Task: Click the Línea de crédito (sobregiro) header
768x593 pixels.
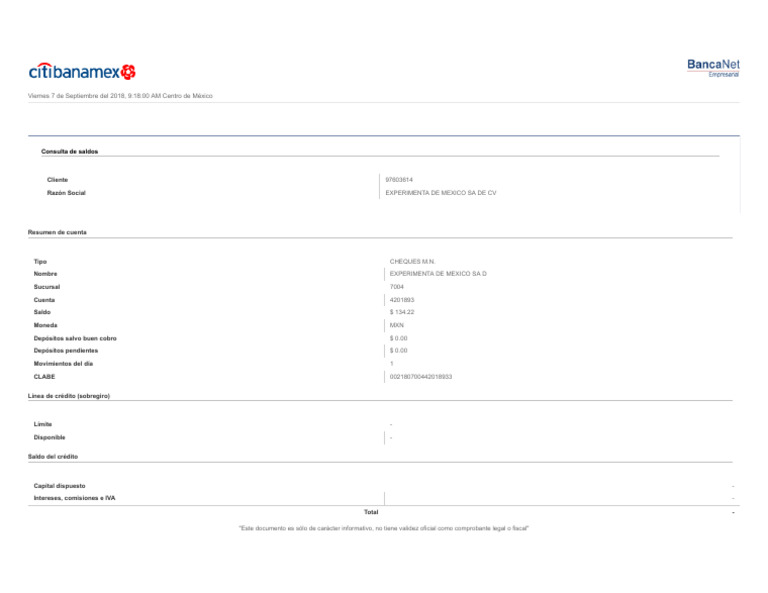Action: coord(69,396)
